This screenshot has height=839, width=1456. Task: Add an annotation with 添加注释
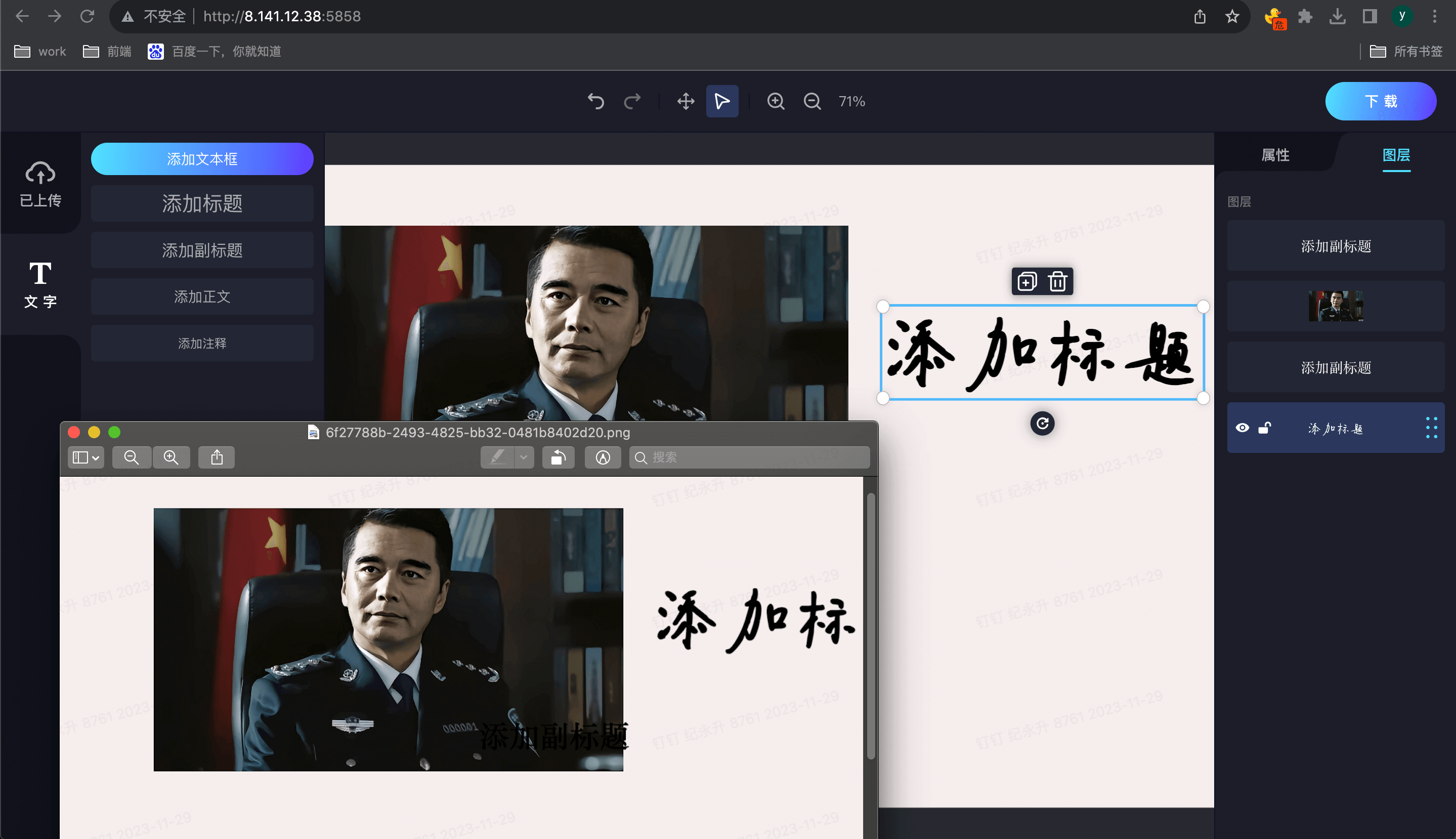[x=202, y=344]
